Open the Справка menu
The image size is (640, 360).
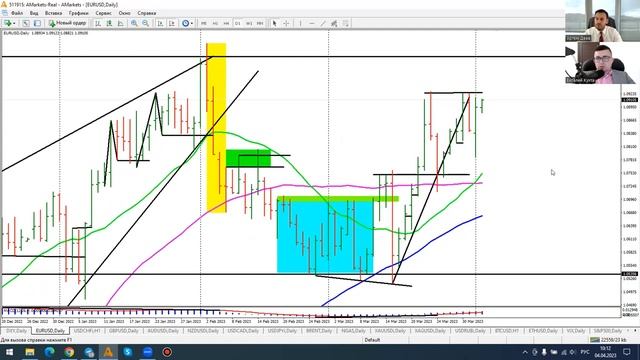click(147, 13)
